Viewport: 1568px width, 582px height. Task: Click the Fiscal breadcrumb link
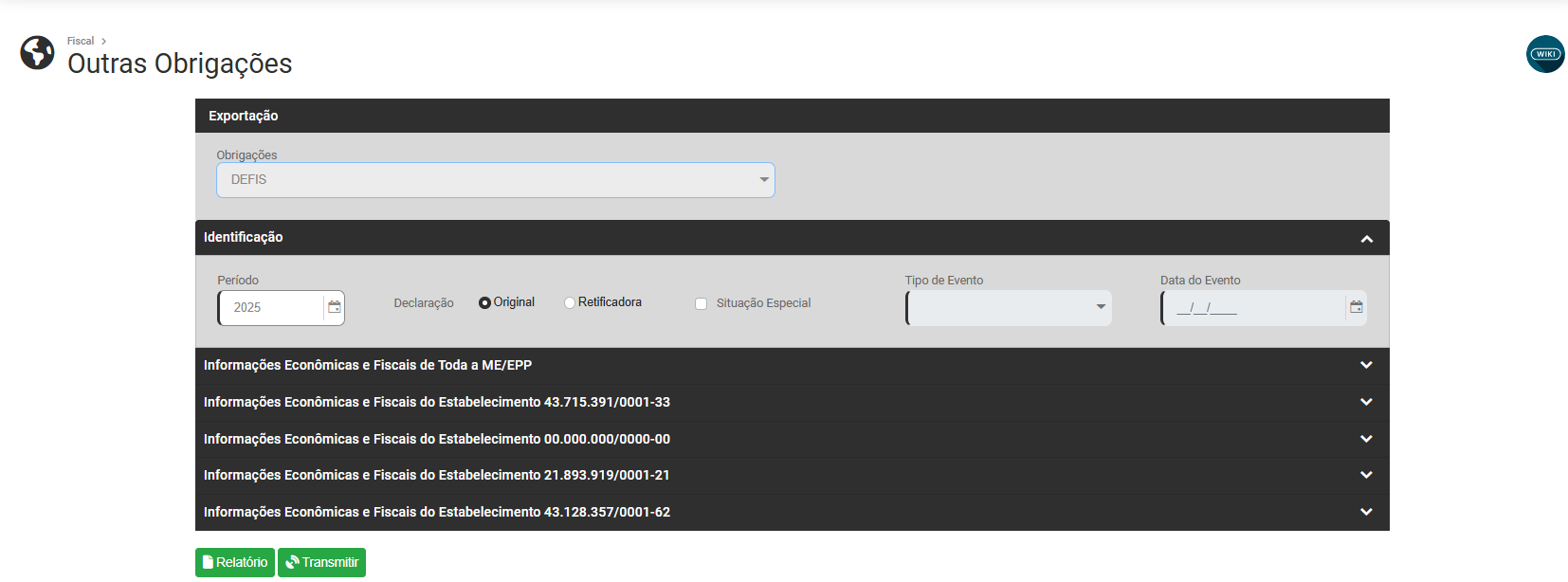coord(81,41)
